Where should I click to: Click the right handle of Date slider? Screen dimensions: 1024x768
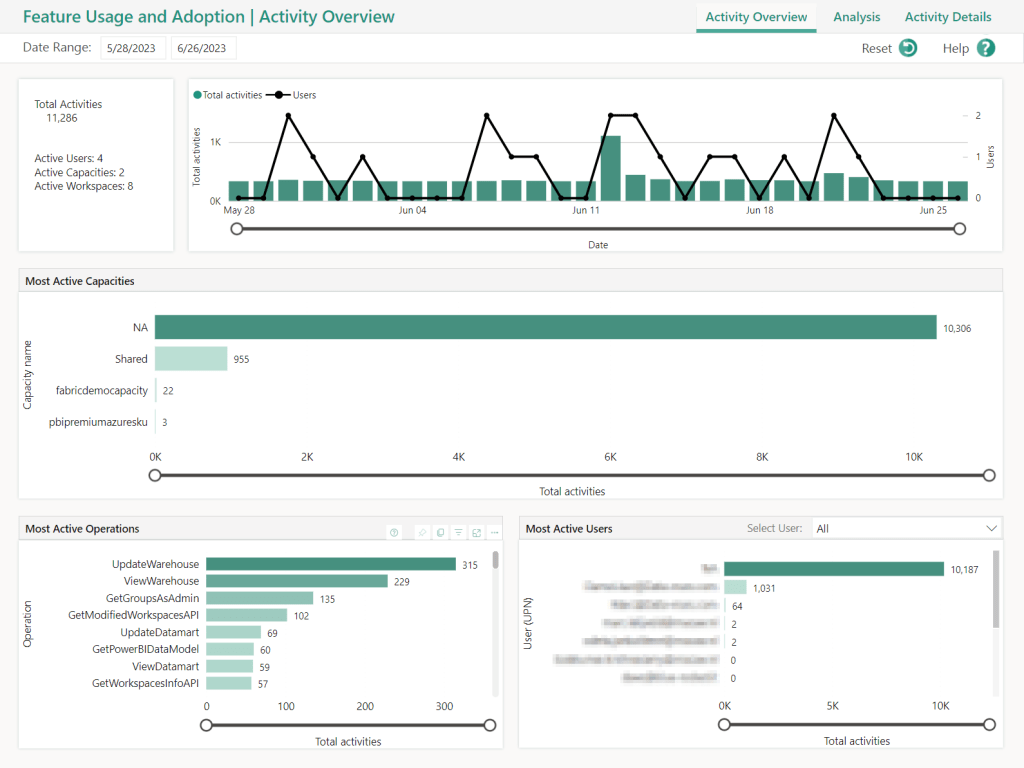[960, 229]
